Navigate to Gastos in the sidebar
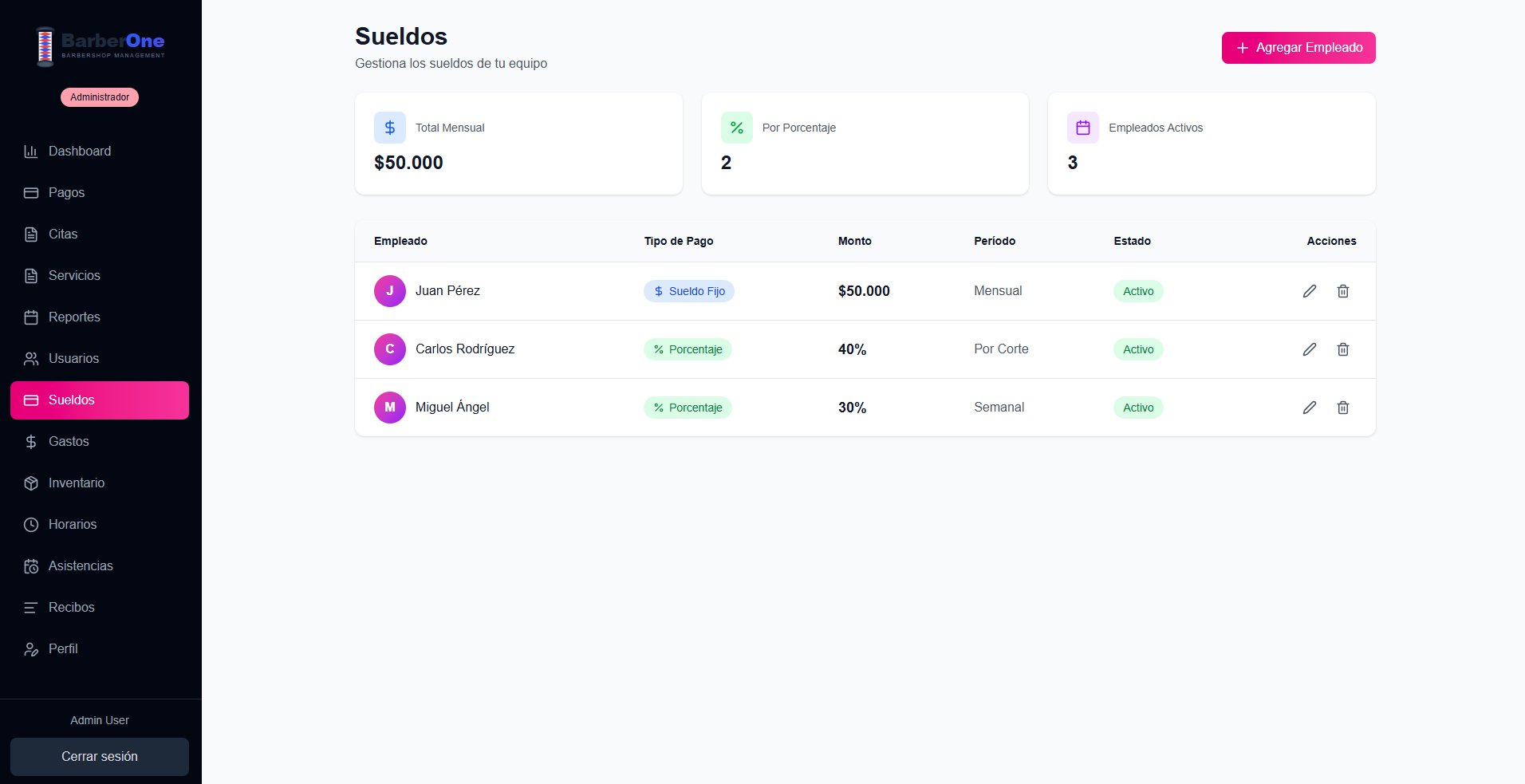Screen dimensions: 1525x784 [69, 442]
